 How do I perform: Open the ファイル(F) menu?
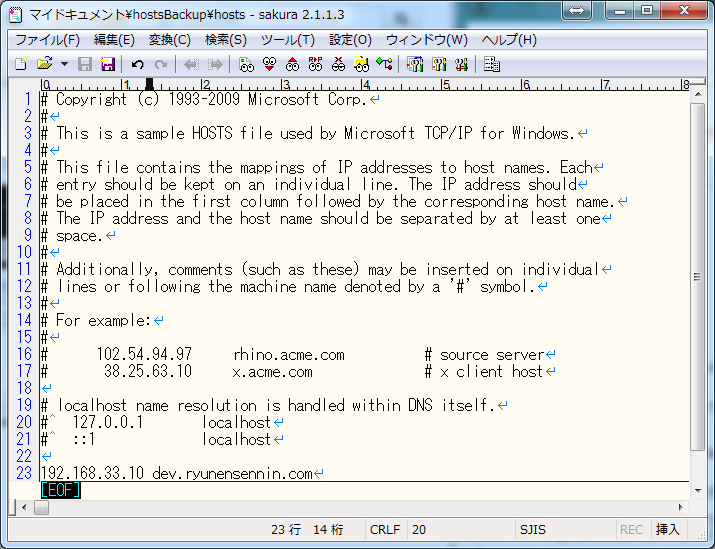(x=47, y=40)
